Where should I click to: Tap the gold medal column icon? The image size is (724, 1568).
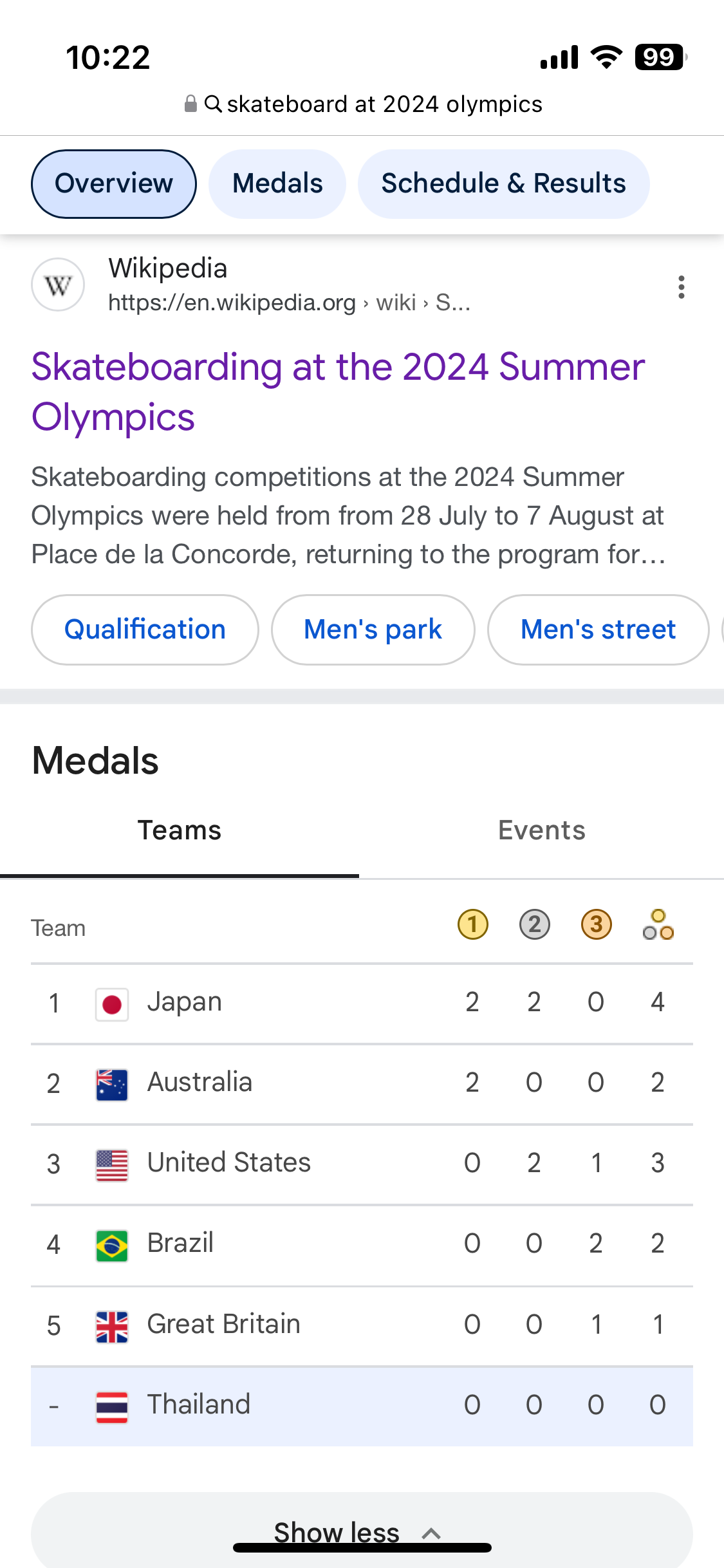472,925
